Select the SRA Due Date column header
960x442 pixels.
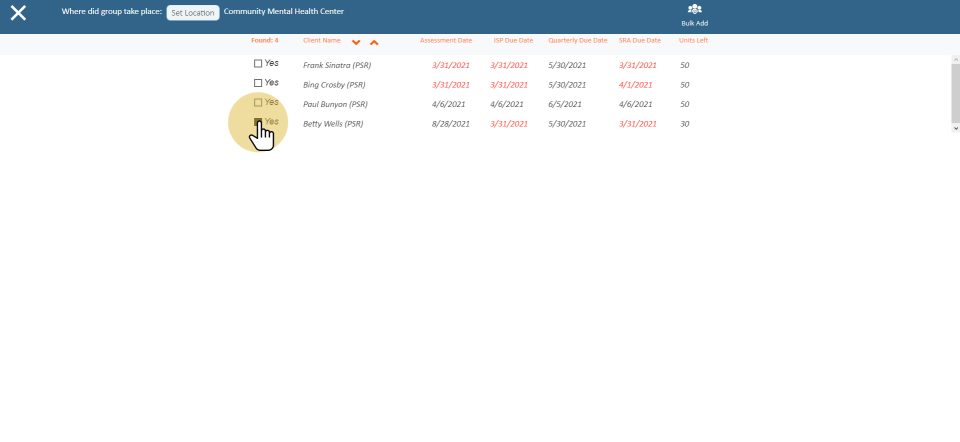(640, 41)
